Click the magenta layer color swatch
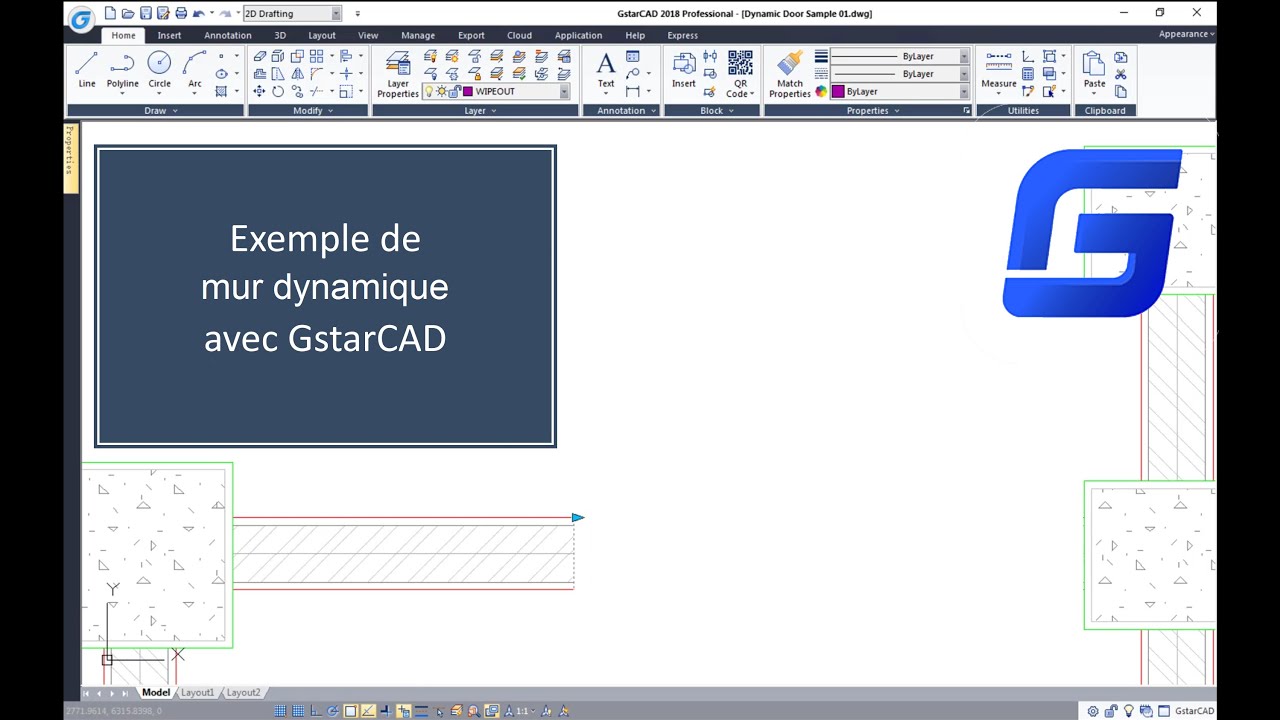This screenshot has height=720, width=1280. click(468, 91)
